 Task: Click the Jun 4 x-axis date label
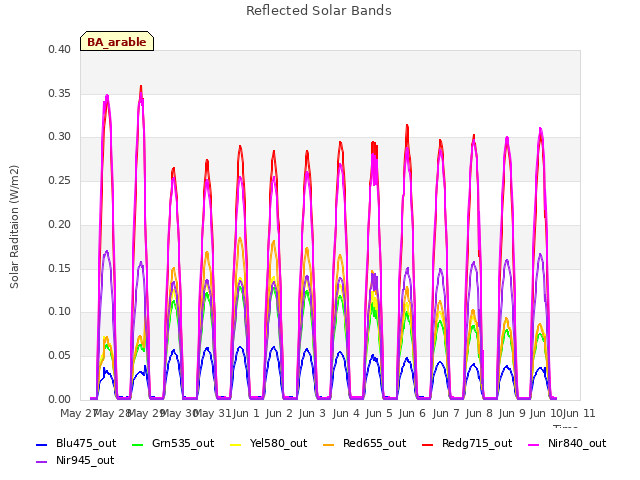coord(346,413)
